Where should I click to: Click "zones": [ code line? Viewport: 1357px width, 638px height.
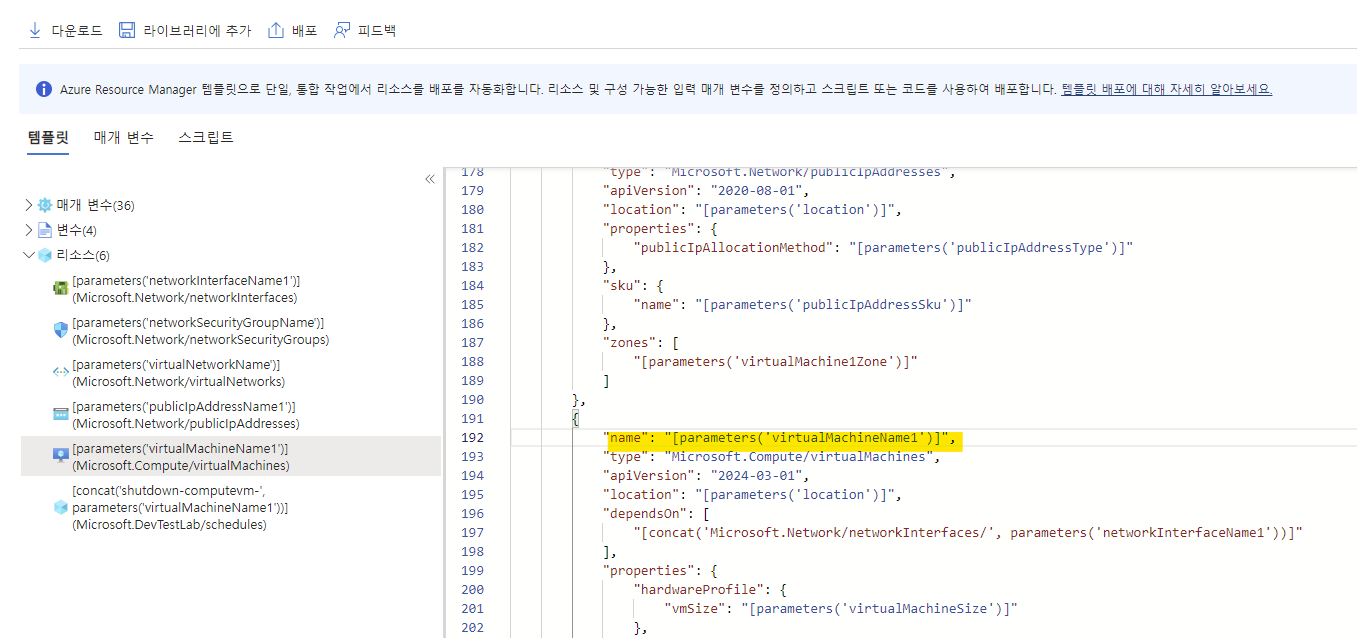[x=639, y=342]
